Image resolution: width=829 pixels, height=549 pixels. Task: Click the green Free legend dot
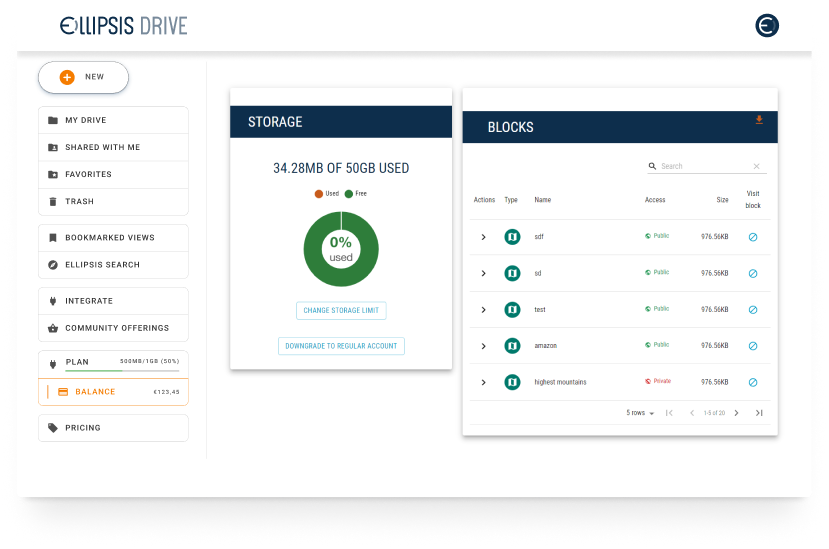pyautogui.click(x=349, y=194)
